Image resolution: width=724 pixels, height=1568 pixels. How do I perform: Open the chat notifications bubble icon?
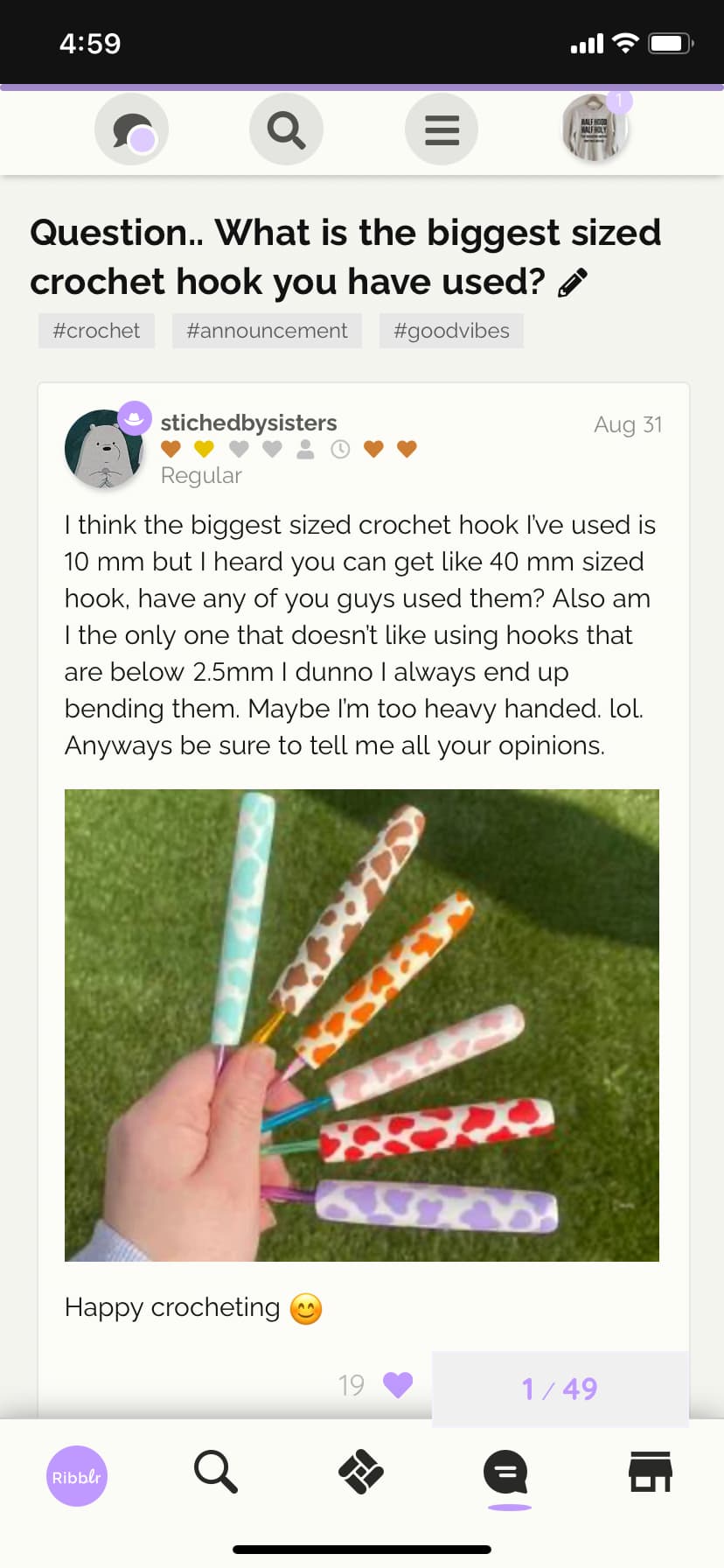click(x=132, y=129)
